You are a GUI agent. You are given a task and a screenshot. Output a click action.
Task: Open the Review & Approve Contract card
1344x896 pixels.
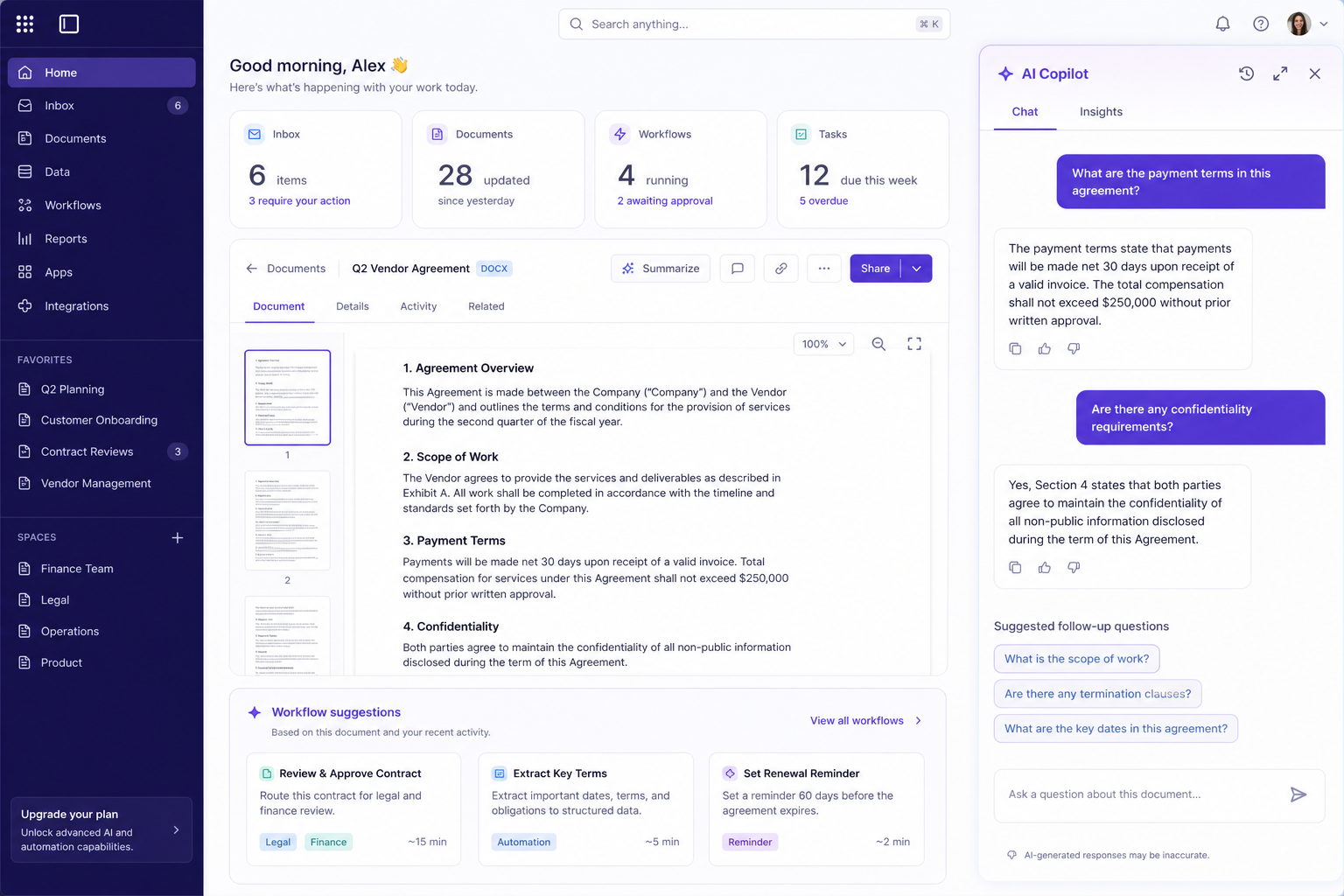coord(353,809)
